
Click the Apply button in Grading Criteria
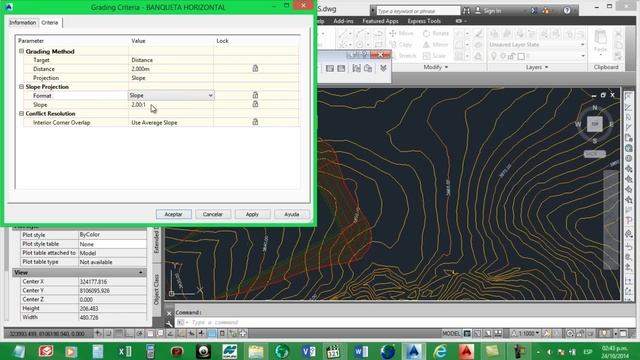252,214
